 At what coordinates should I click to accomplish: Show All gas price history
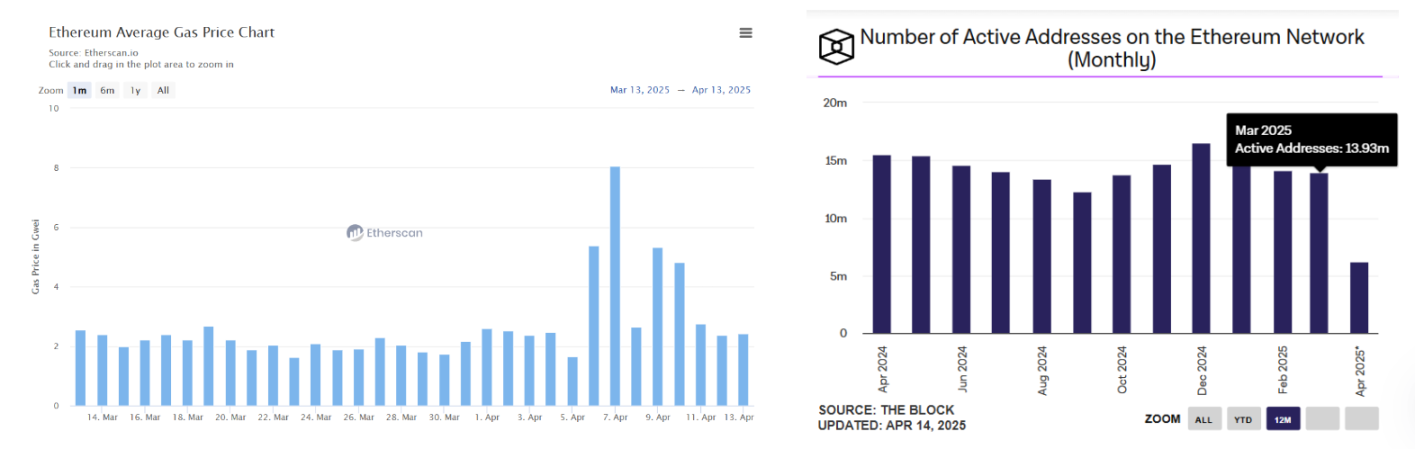pyautogui.click(x=163, y=90)
